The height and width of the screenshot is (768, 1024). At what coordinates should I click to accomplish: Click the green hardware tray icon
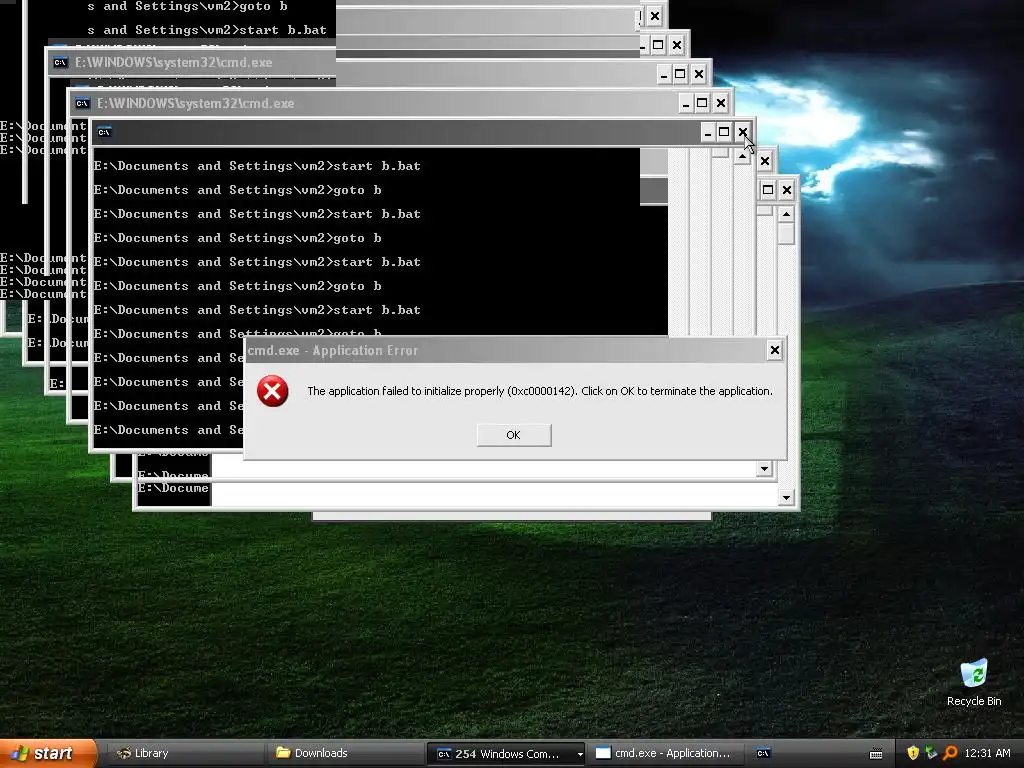click(x=931, y=753)
